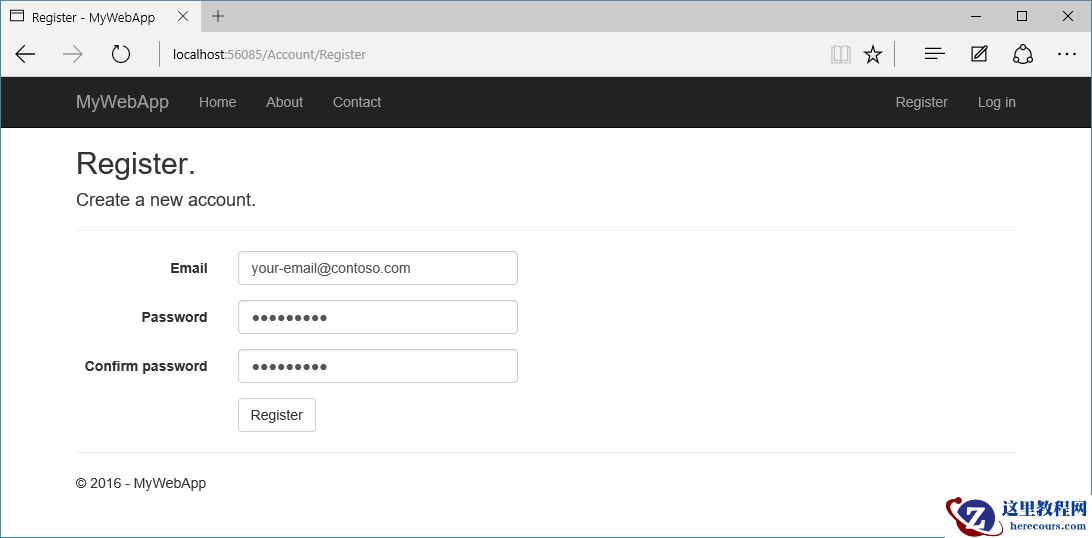1092x538 pixels.
Task: Click Log in in navbar
Action: tap(996, 102)
